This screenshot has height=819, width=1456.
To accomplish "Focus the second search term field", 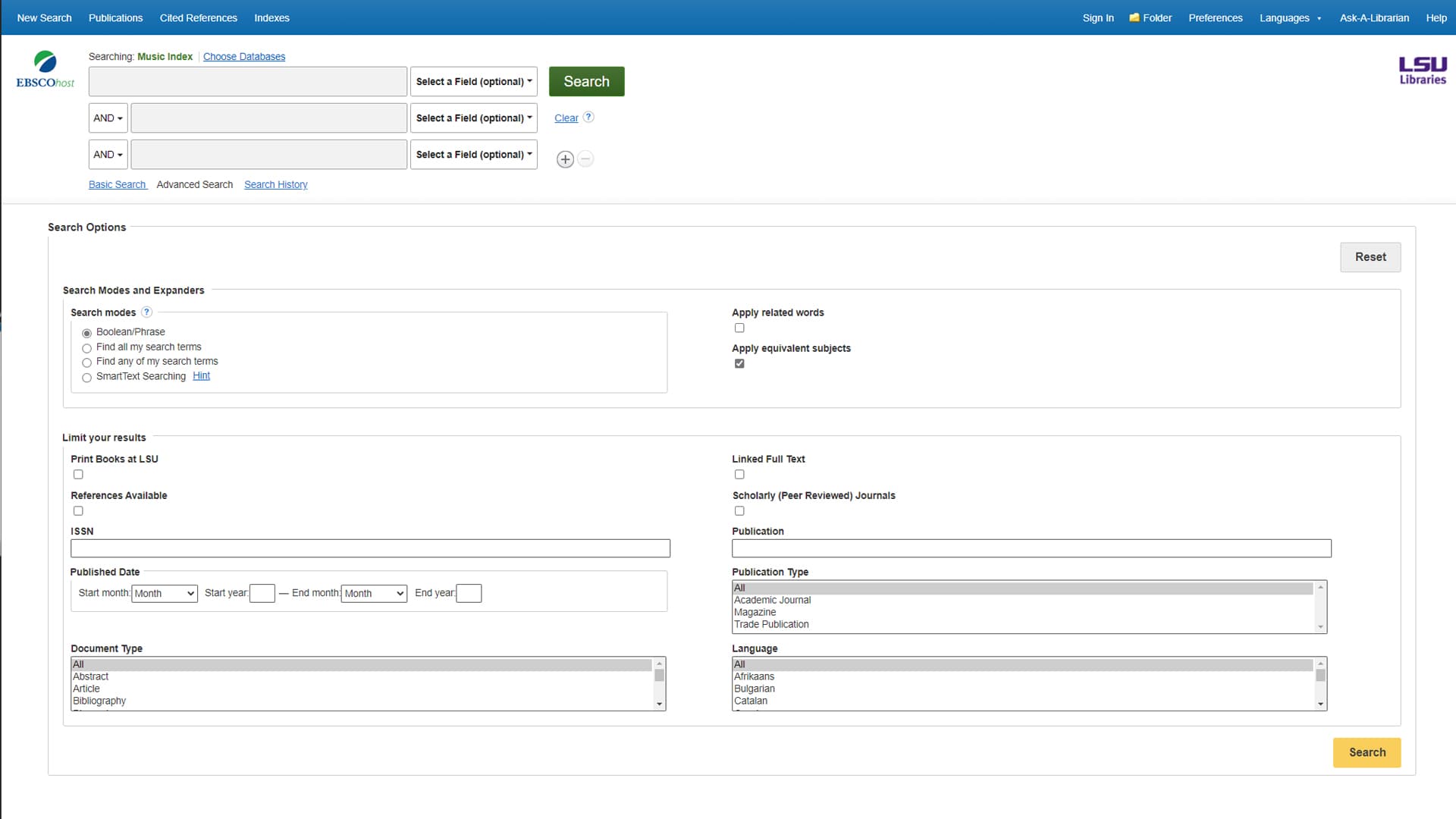I will [269, 118].
